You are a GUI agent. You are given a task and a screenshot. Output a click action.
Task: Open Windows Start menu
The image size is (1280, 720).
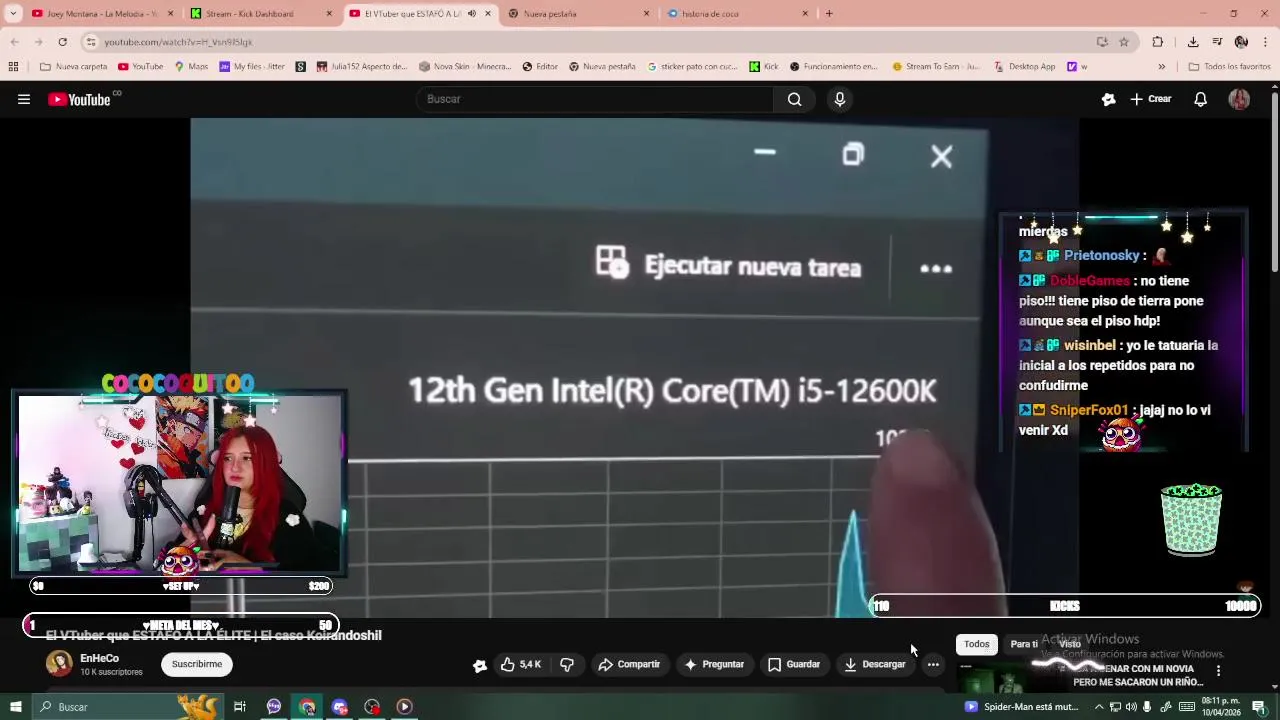point(15,707)
